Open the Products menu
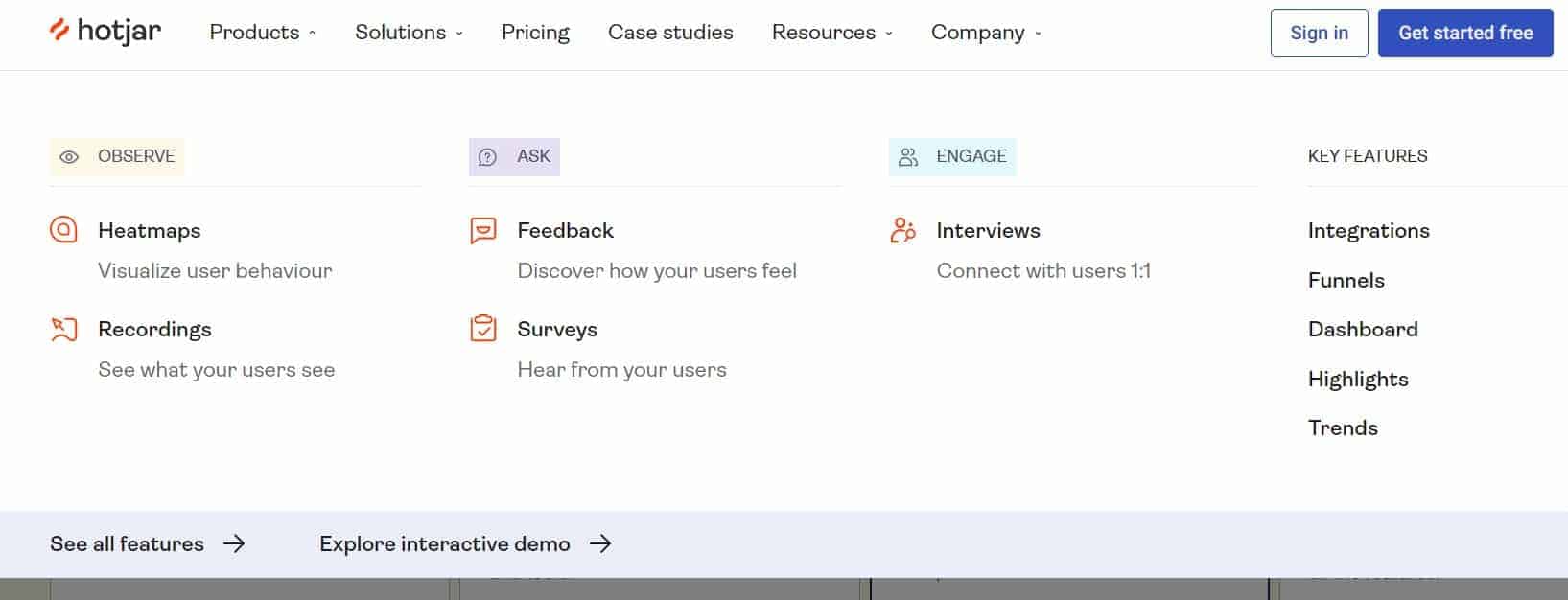Viewport: 1568px width, 600px height. point(263,33)
